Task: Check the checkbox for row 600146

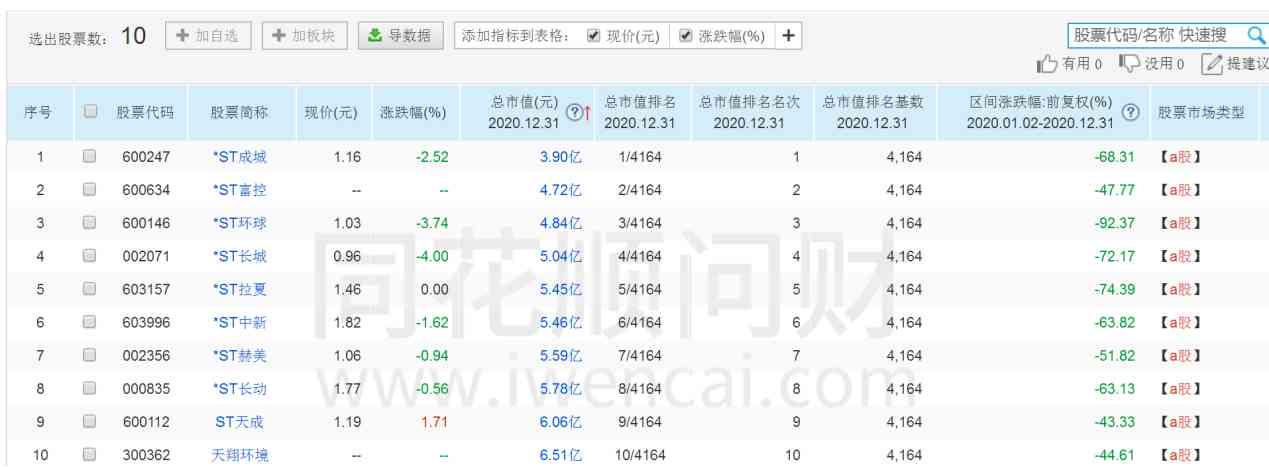Action: 89,222
